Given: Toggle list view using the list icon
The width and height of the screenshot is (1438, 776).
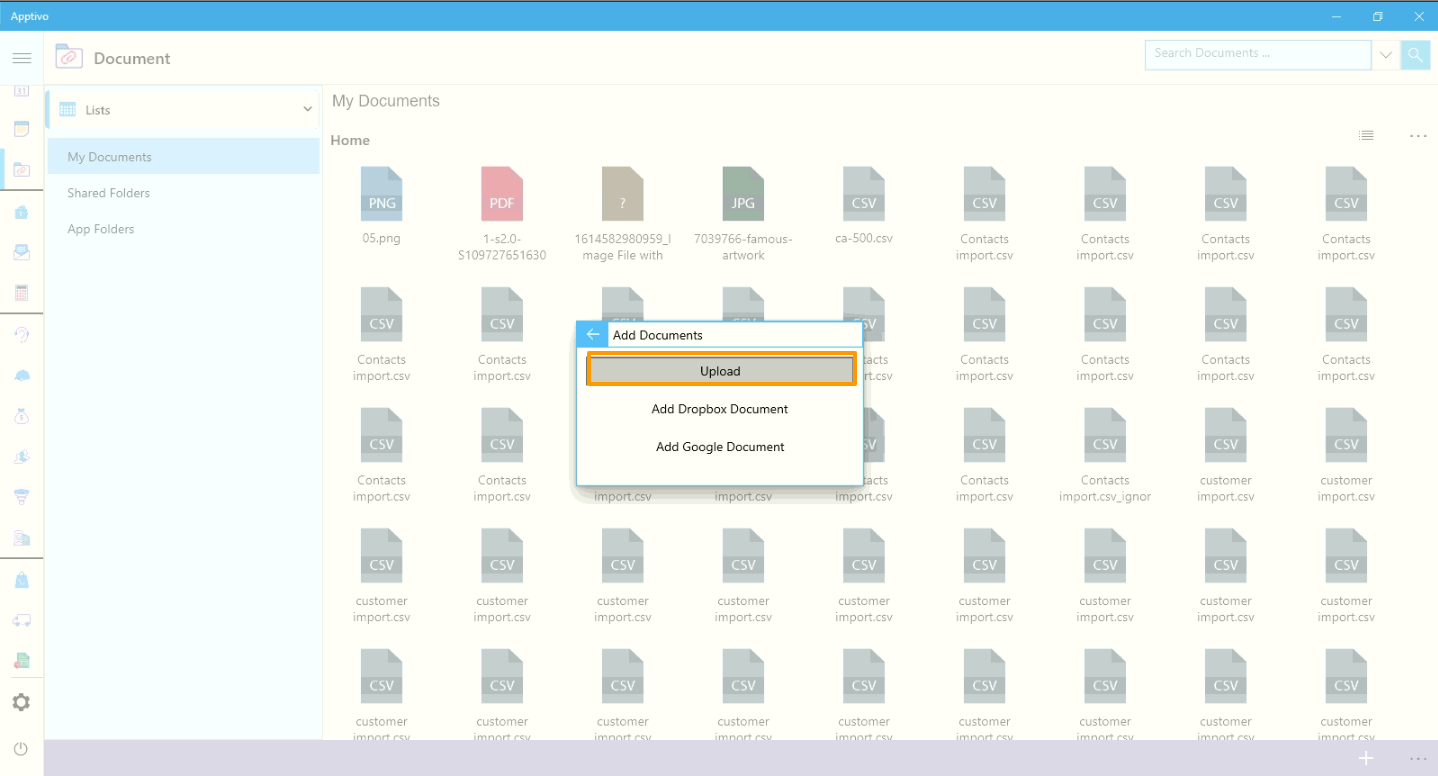Looking at the screenshot, I should [x=1366, y=135].
